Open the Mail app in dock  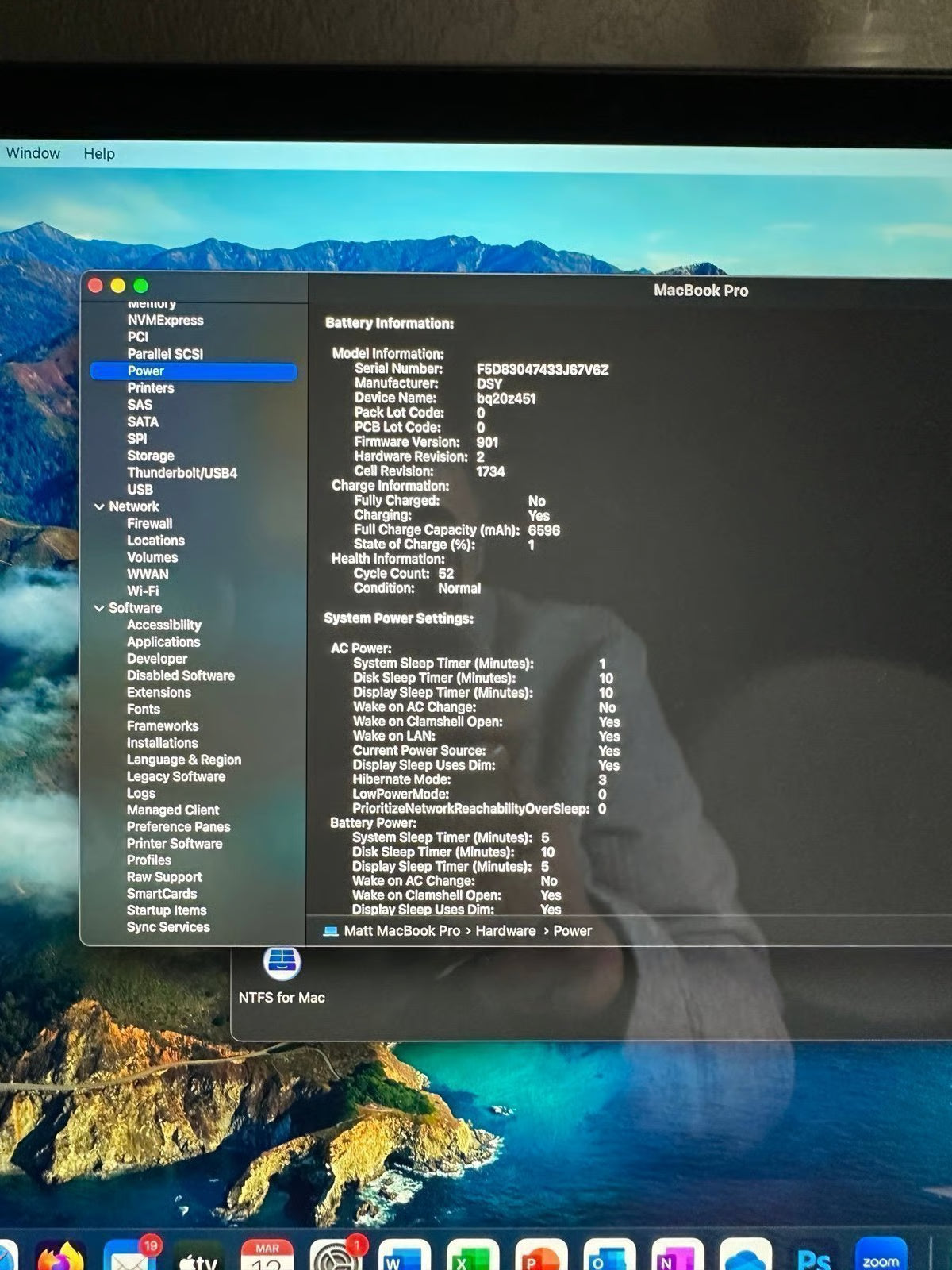(x=130, y=1257)
